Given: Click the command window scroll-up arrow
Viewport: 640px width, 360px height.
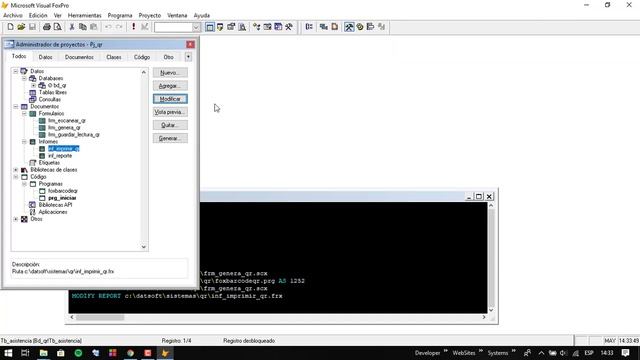Looking at the screenshot, I should (491, 206).
